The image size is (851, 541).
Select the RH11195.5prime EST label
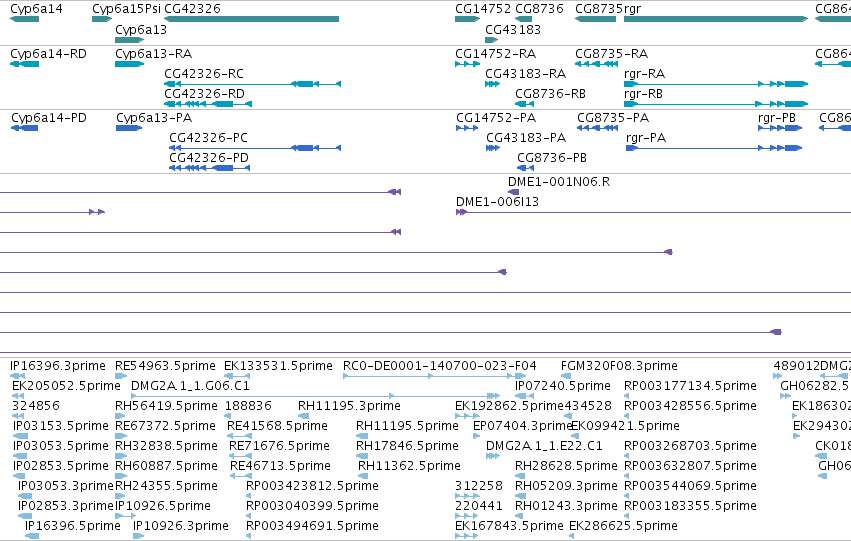pyautogui.click(x=408, y=426)
